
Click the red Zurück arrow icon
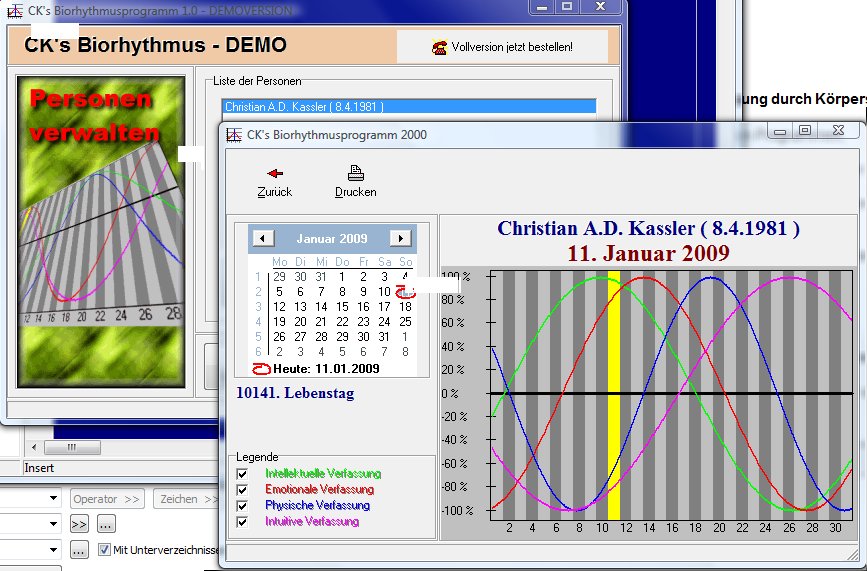click(x=275, y=173)
